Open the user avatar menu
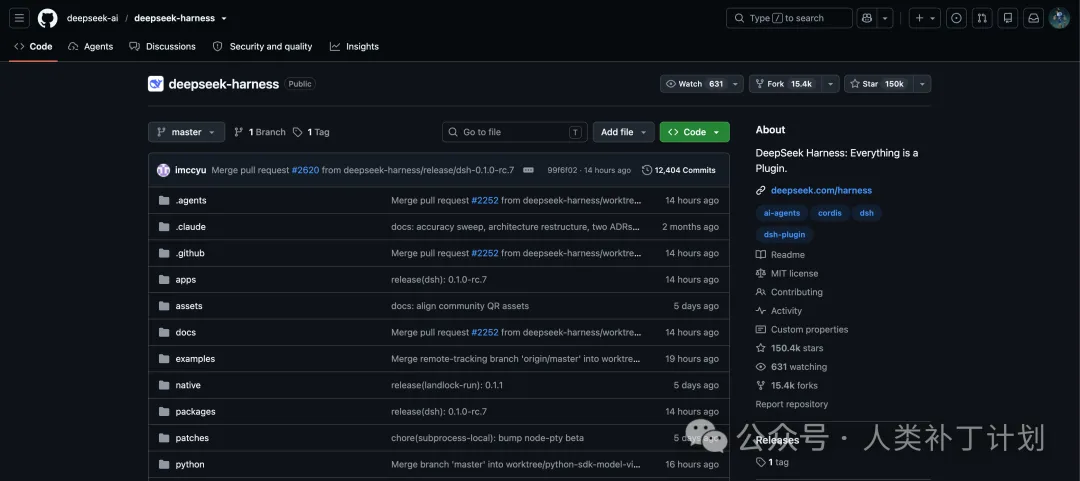 1059,18
